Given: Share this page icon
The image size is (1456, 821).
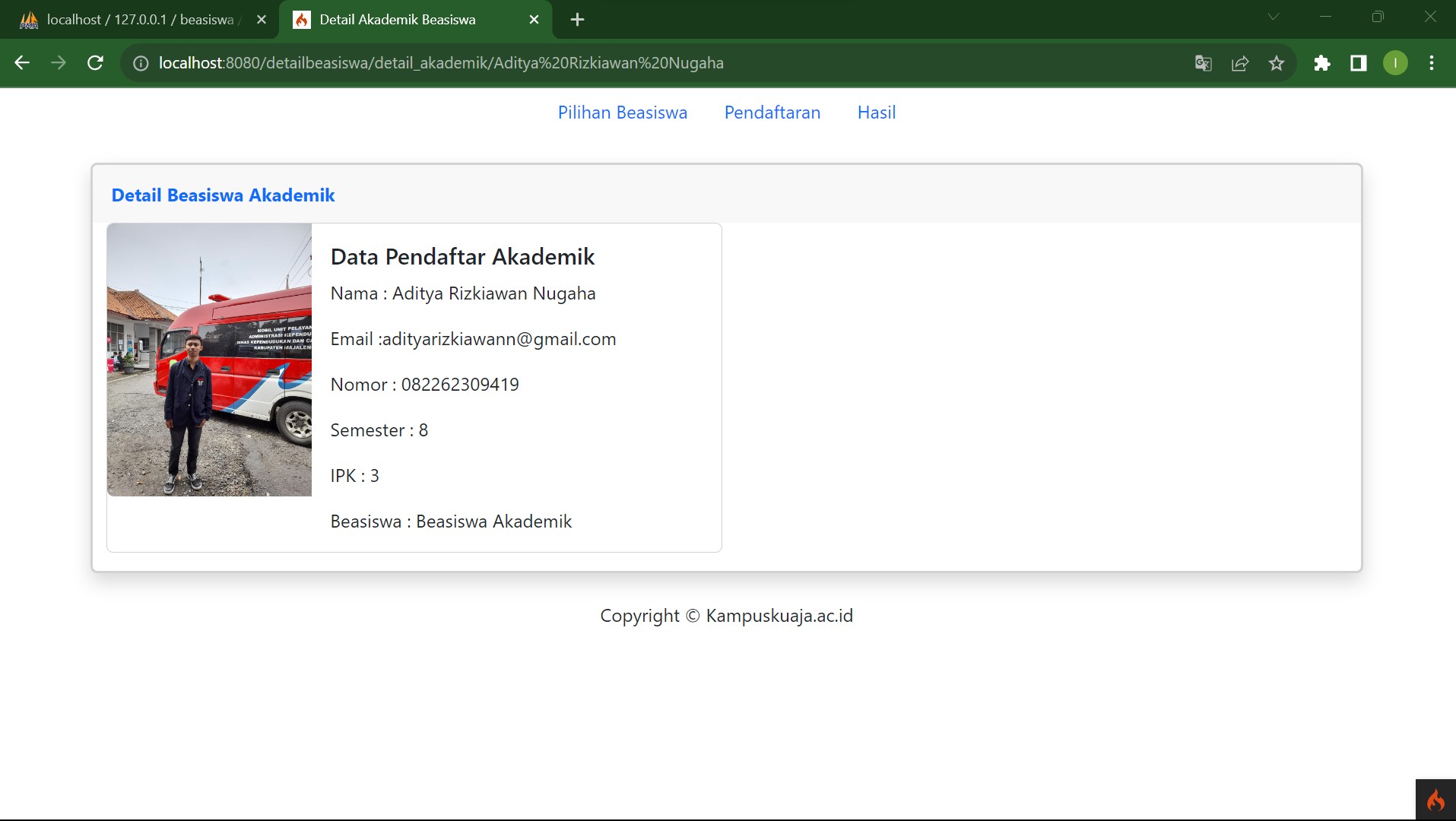Looking at the screenshot, I should [1240, 63].
